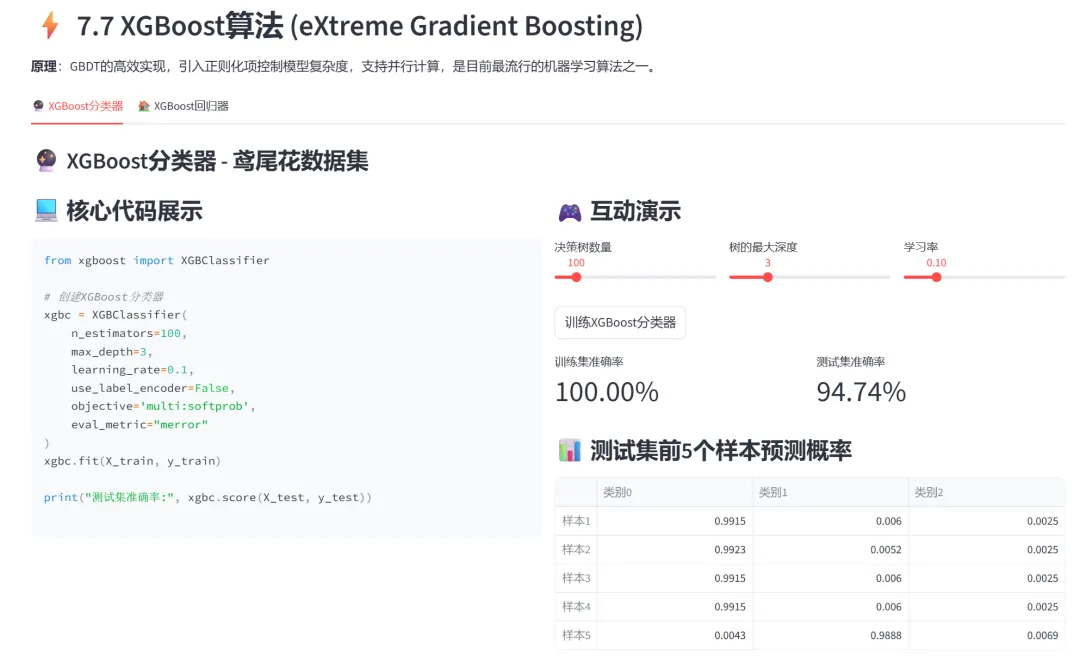1080x656 pixels.
Task: Click the from xgboost import XGBClassifier line
Action: 156,260
